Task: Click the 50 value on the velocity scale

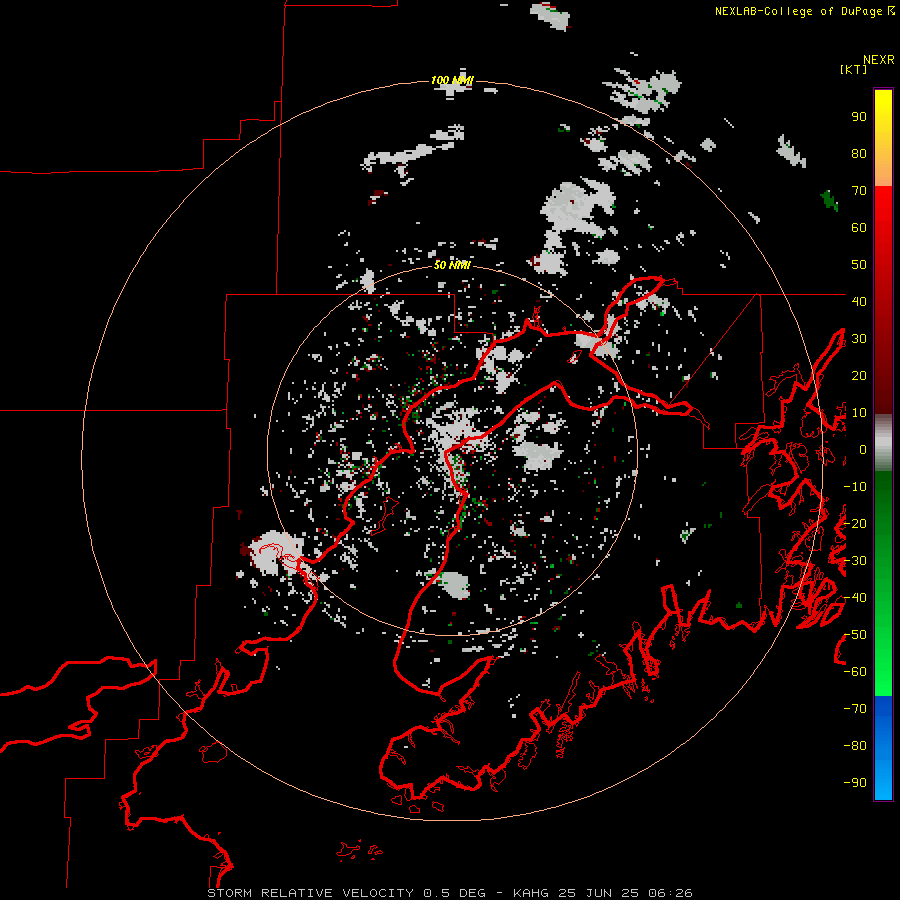Action: 859,265
